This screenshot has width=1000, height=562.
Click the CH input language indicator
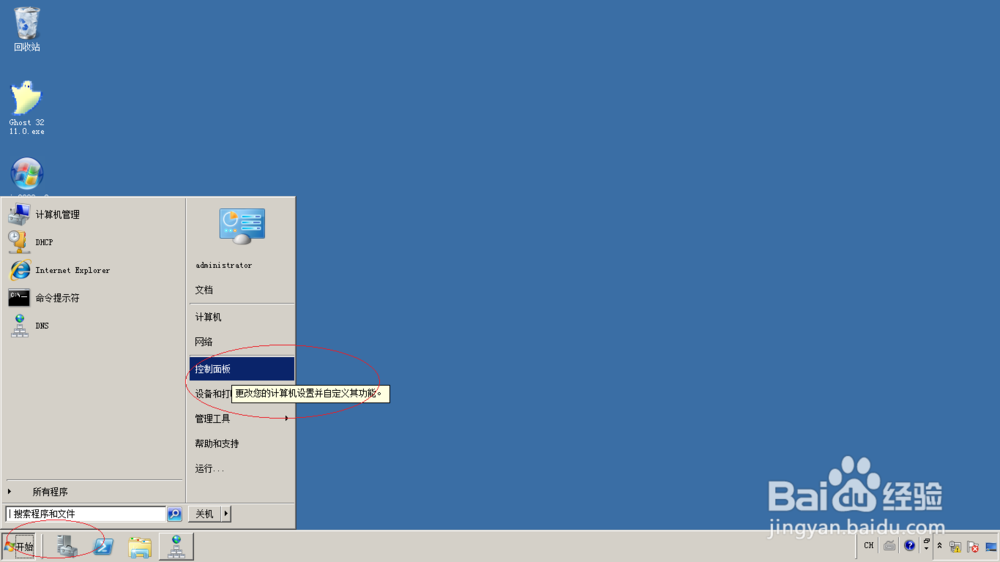[x=869, y=545]
